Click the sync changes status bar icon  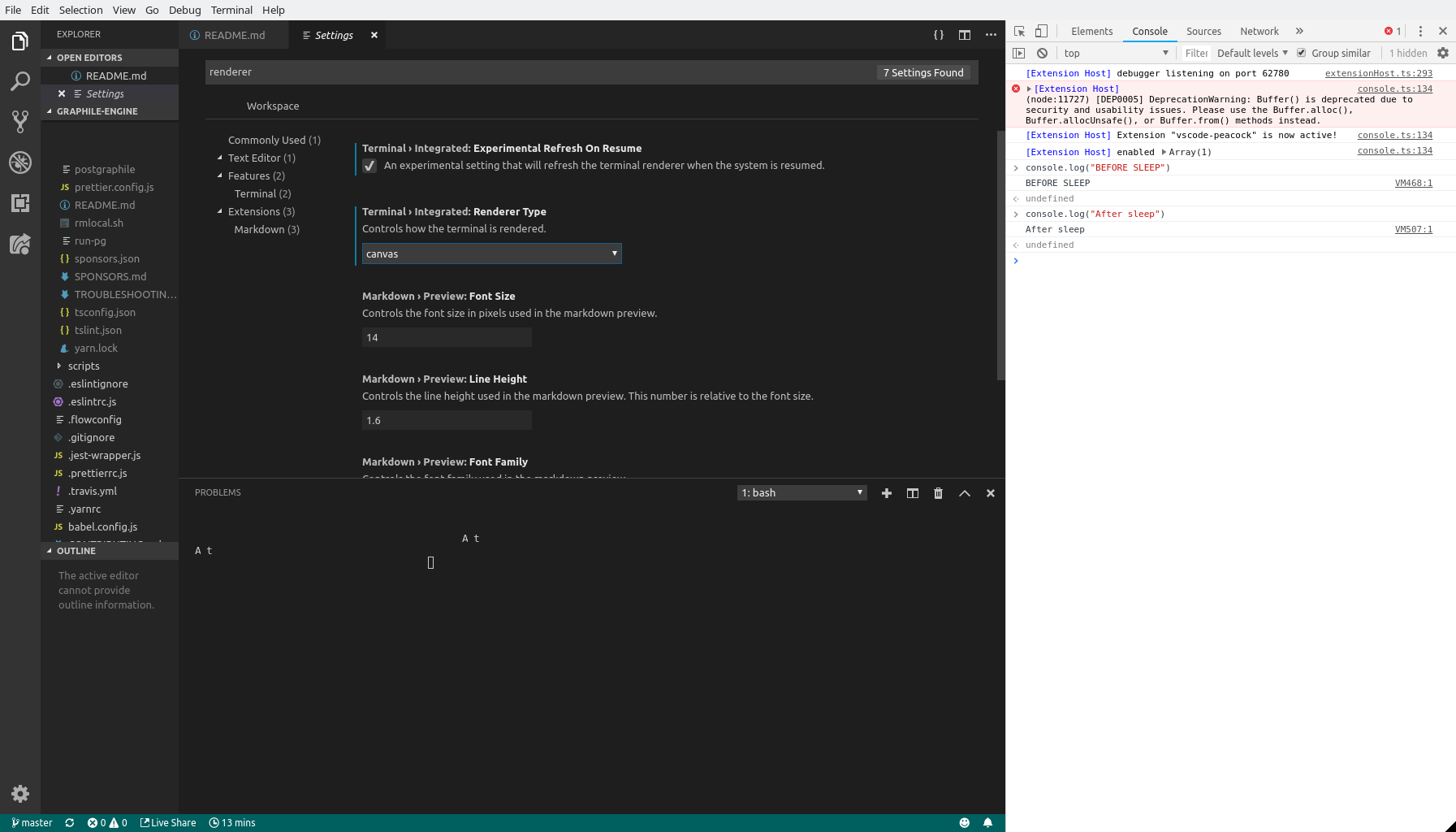coord(70,823)
